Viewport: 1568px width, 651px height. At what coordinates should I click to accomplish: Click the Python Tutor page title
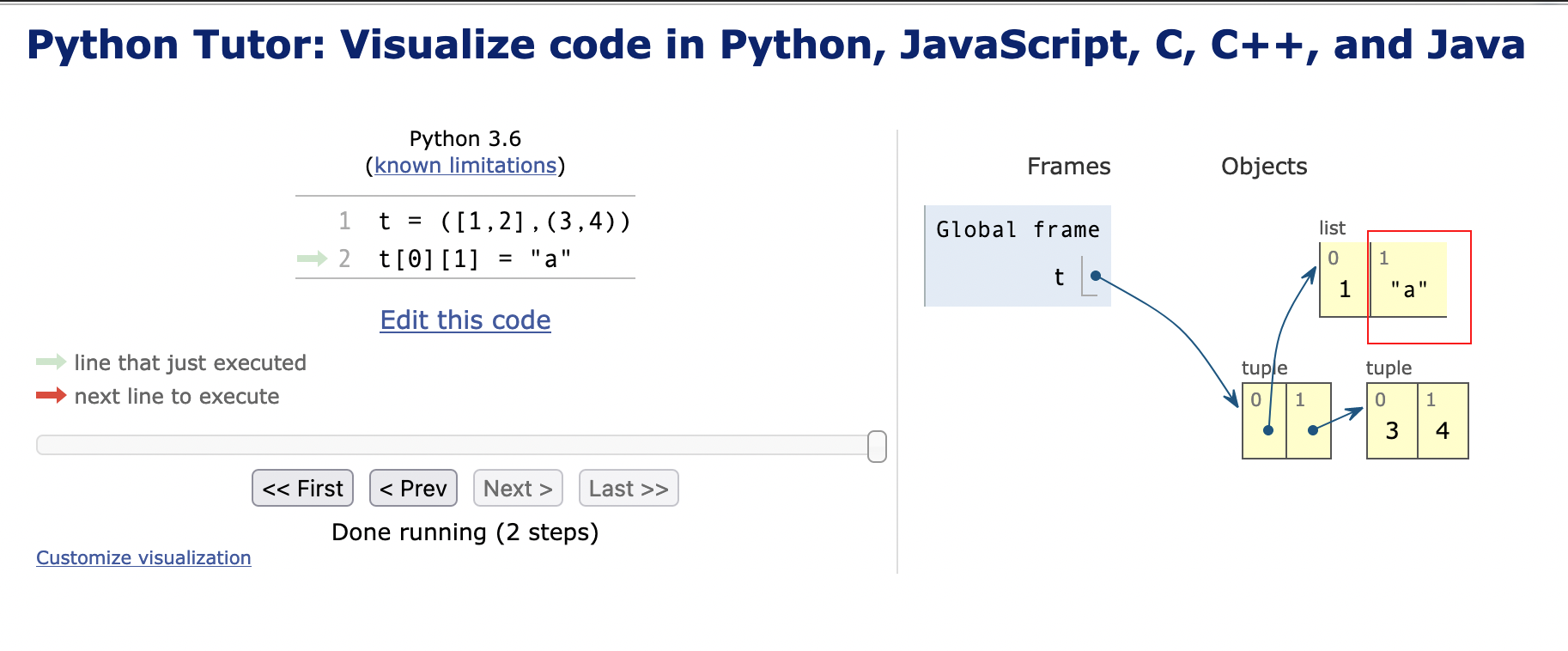pos(775,45)
